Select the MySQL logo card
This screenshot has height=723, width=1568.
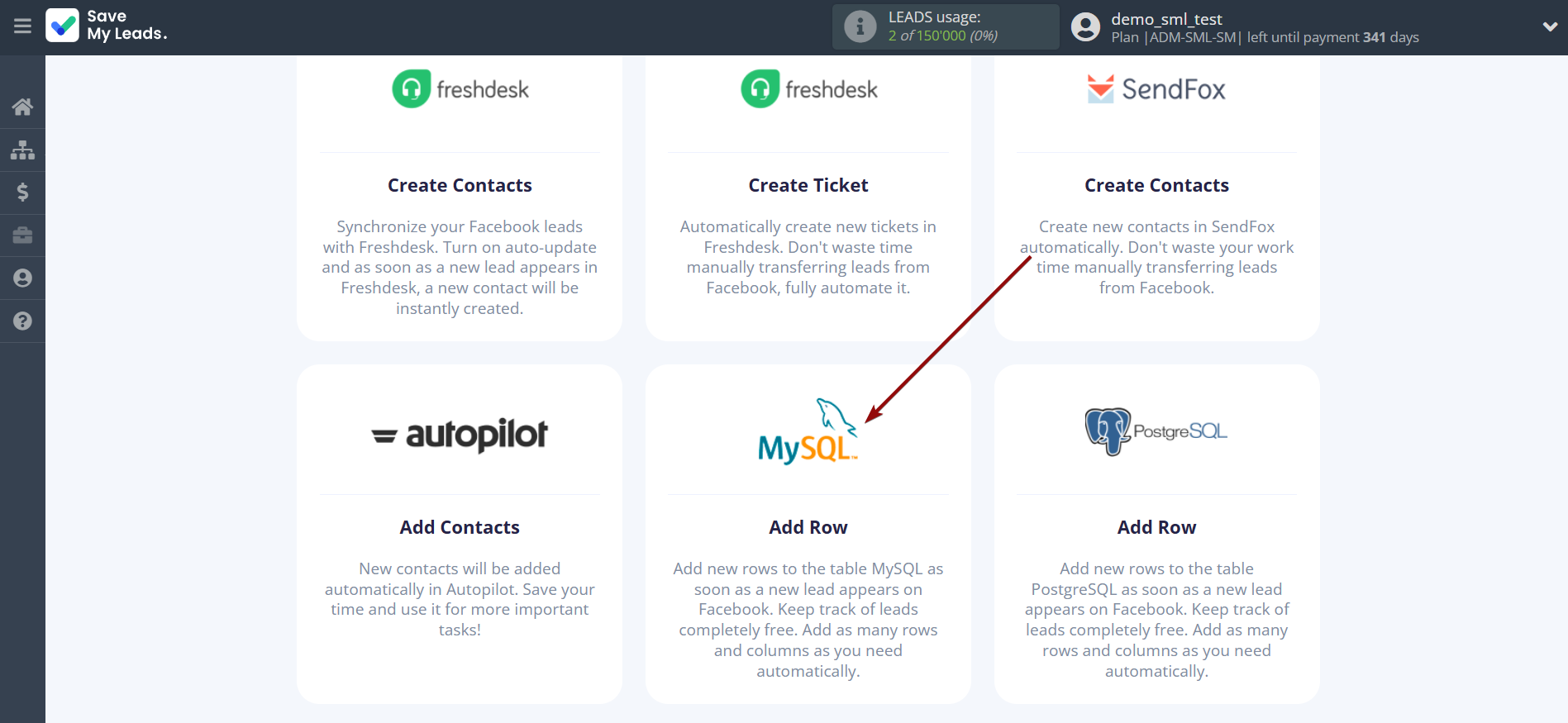pos(808,432)
